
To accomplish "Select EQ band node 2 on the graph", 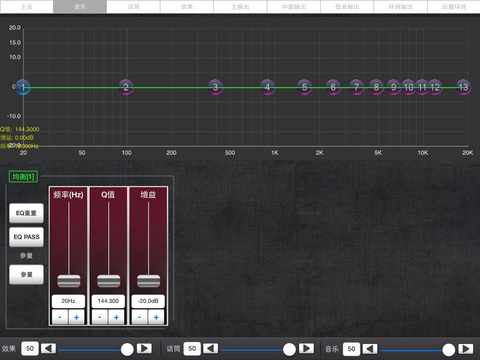I will (126, 87).
